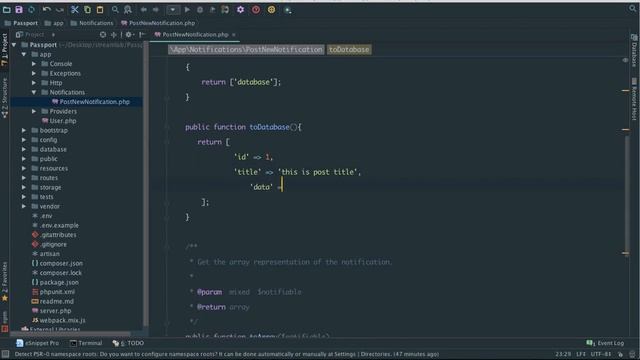The width and height of the screenshot is (640, 360).
Task: Click the purple gear settings icon
Action: pyautogui.click(x=240, y=9)
